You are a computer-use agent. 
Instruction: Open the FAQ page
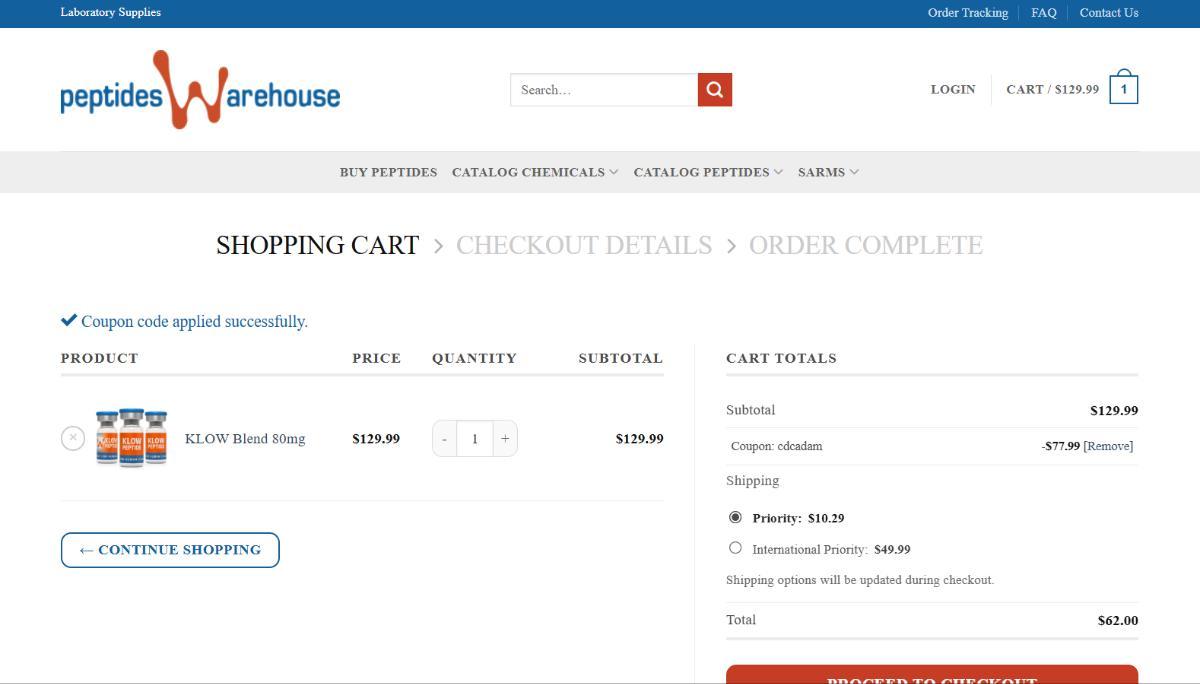click(x=1043, y=13)
